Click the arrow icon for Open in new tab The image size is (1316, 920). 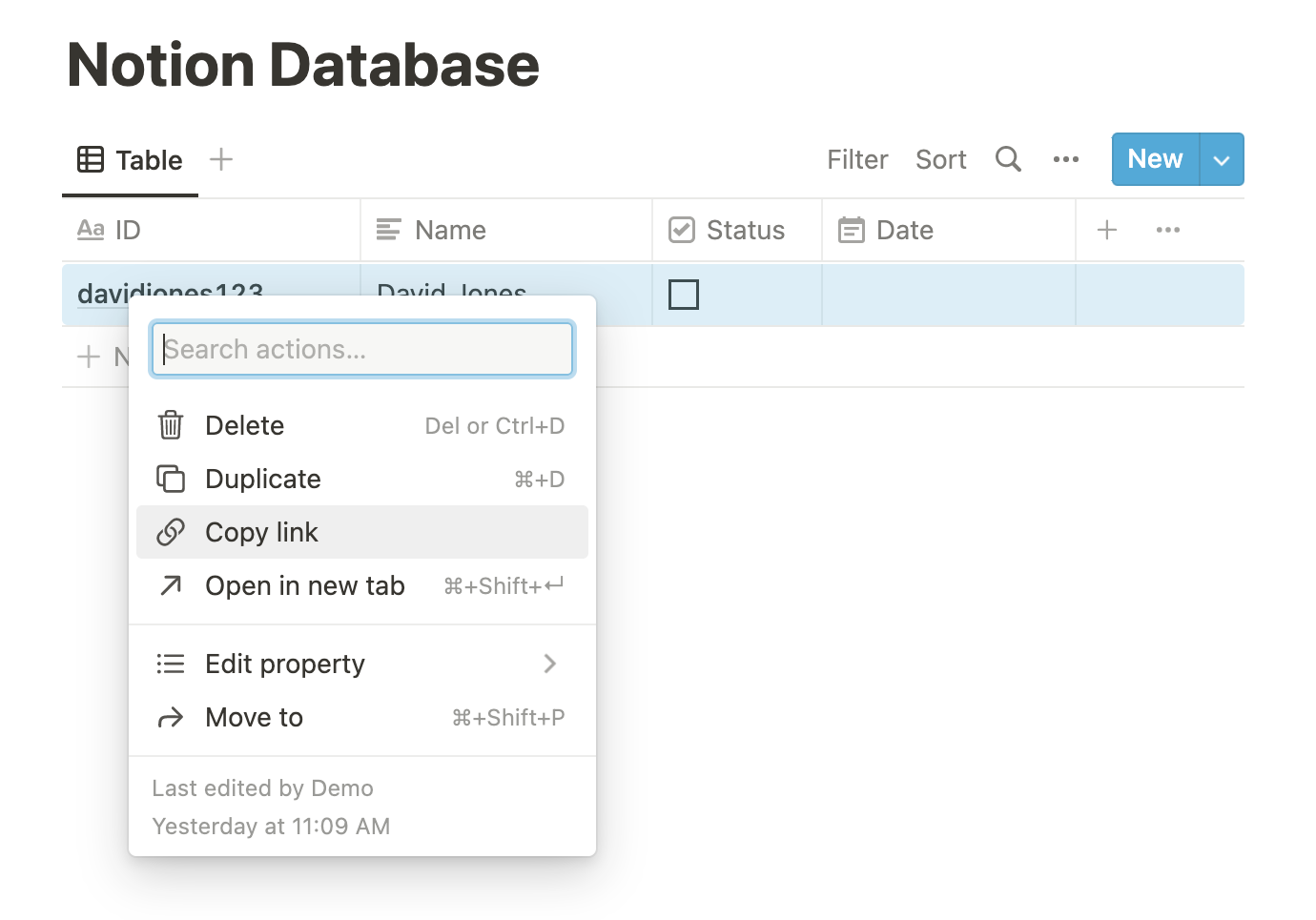[x=171, y=585]
